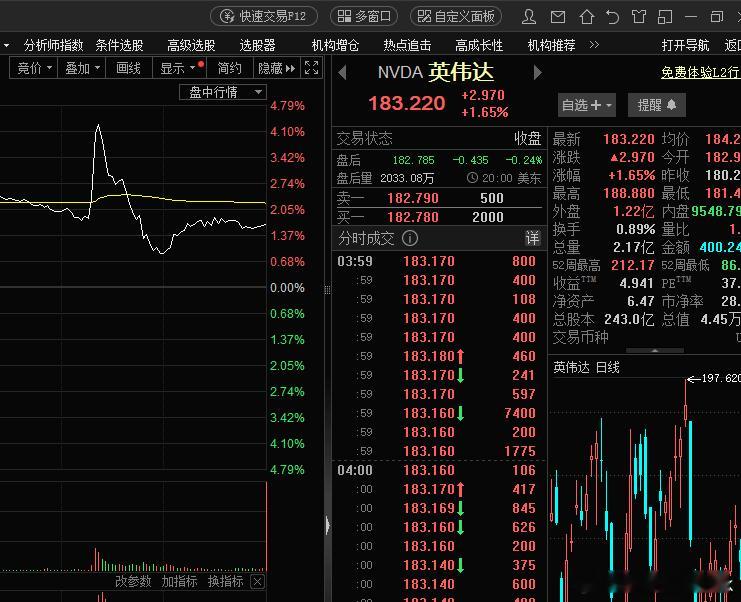The width and height of the screenshot is (741, 602).
Task: Select the 画线 drawing tool
Action: click(x=129, y=68)
